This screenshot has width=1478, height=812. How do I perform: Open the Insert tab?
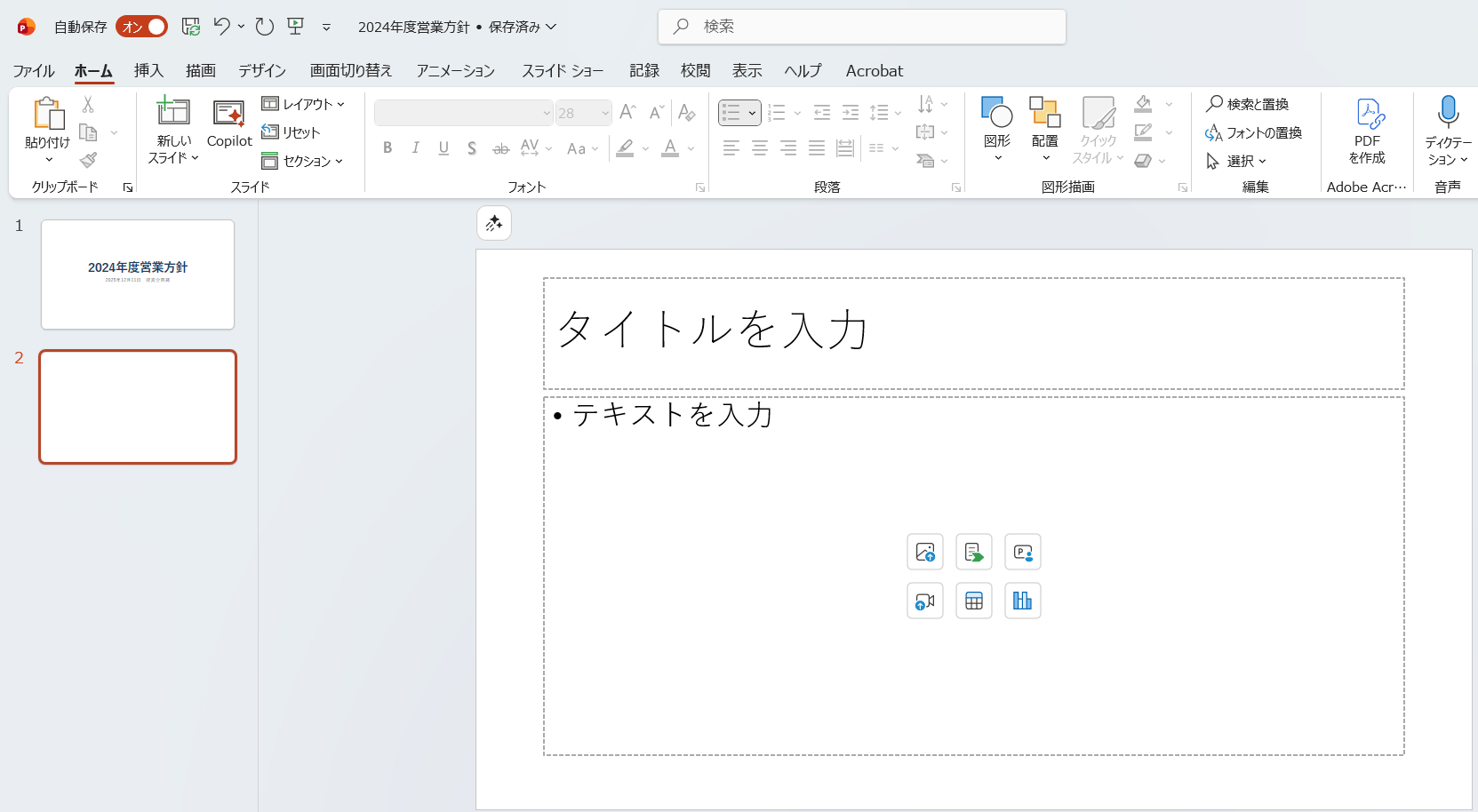148,71
